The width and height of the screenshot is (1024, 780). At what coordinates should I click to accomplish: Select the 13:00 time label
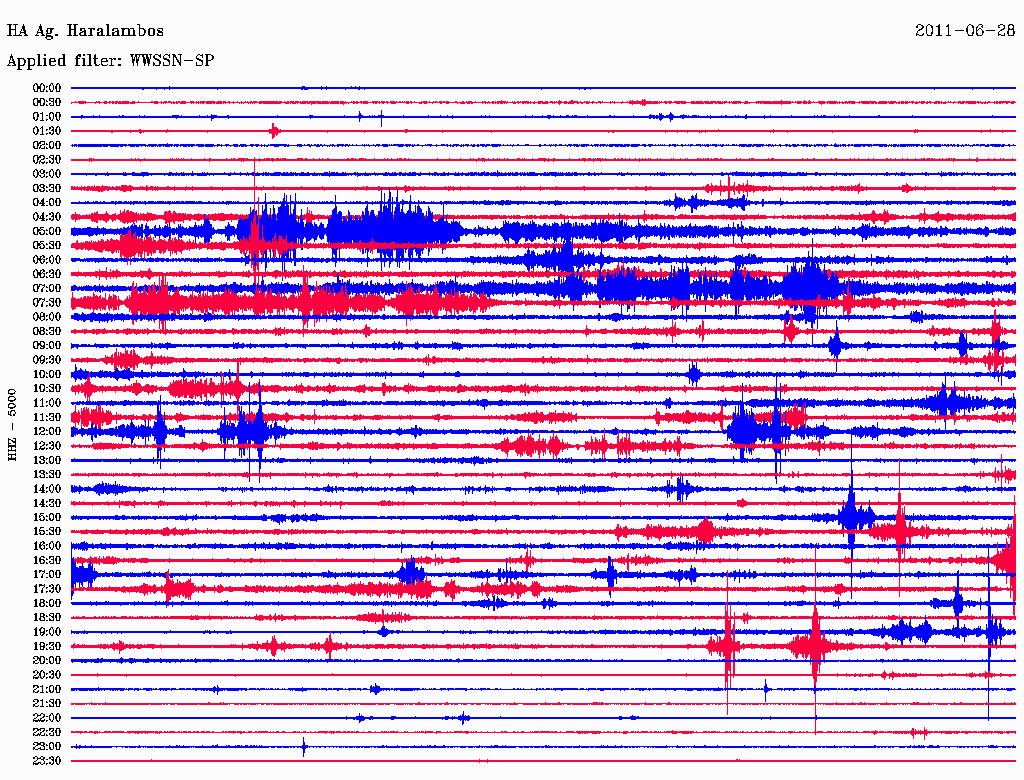tap(47, 461)
